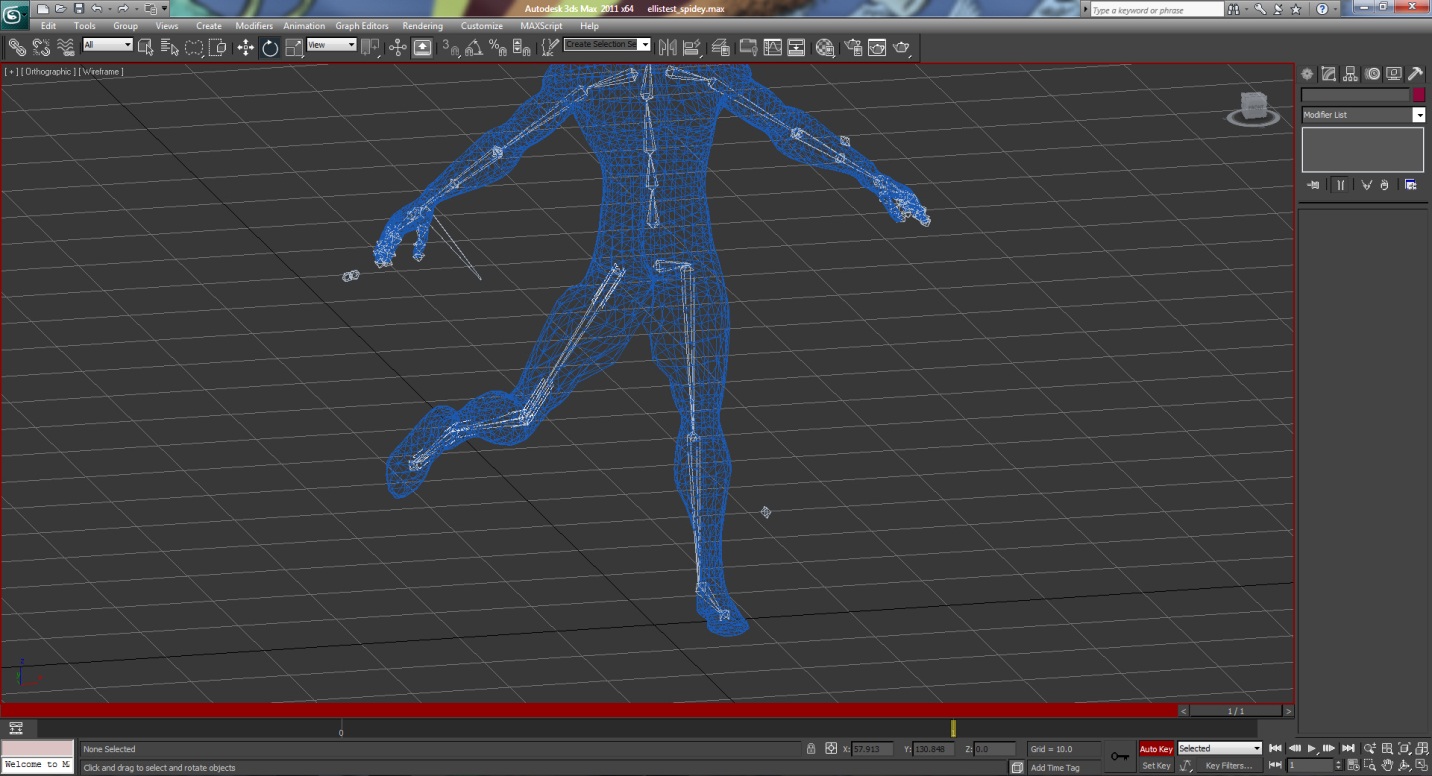Click the Align tool icon
This screenshot has width=1432, height=776.
point(692,47)
